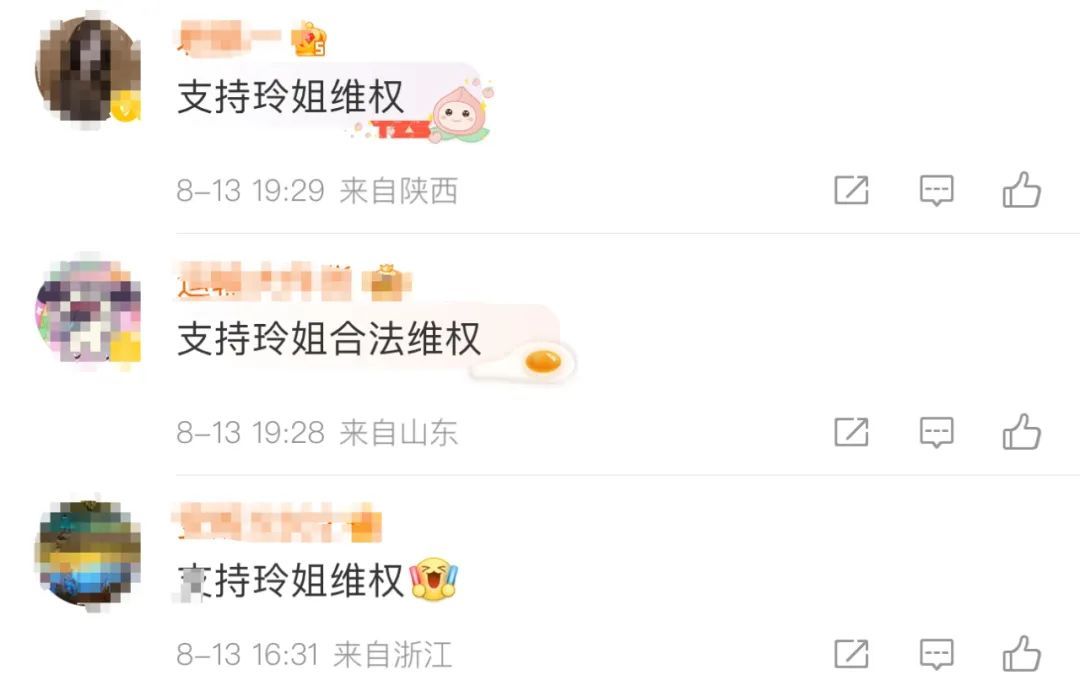Share the comment from 山东
Screen dimensions: 1080x686
point(851,433)
